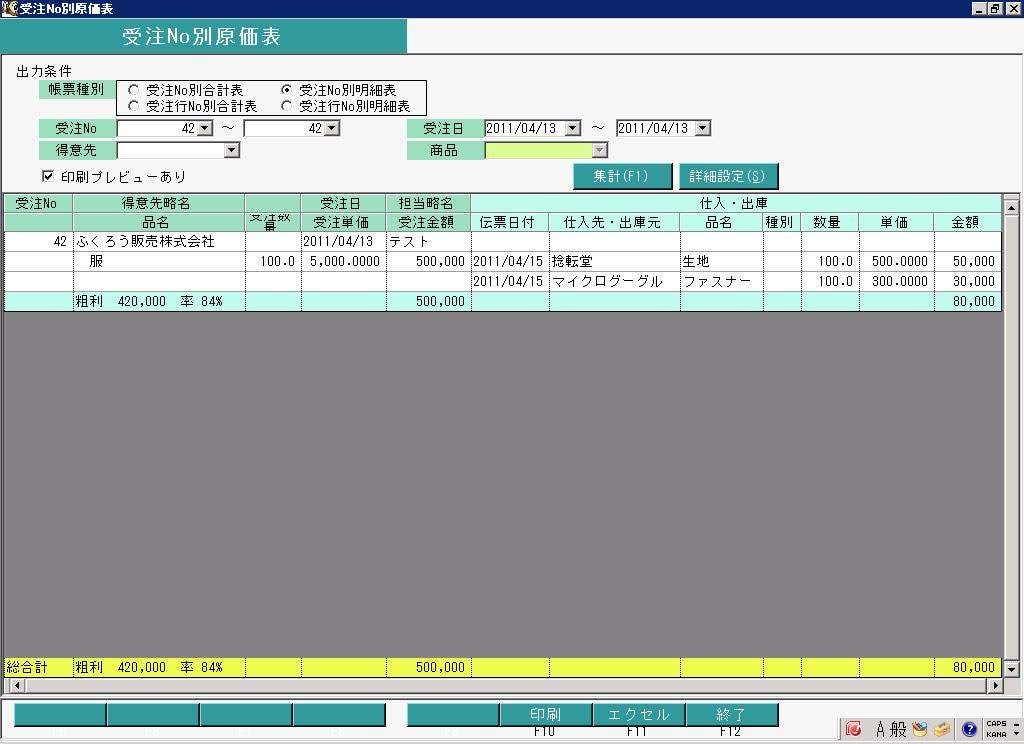Image resolution: width=1024 pixels, height=744 pixels.
Task: Click the 数量 column header
Action: (x=830, y=222)
